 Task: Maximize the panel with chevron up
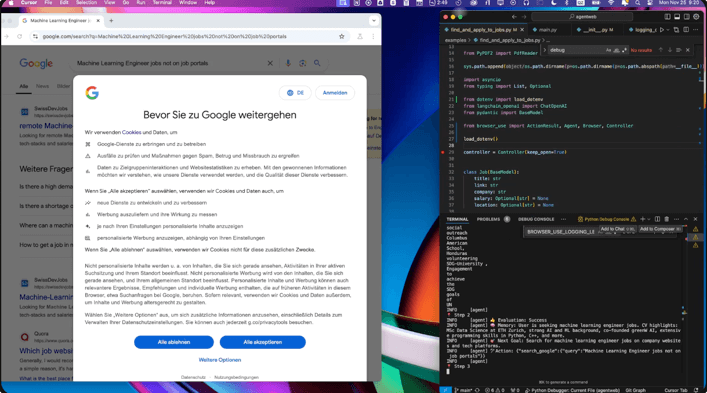point(686,219)
